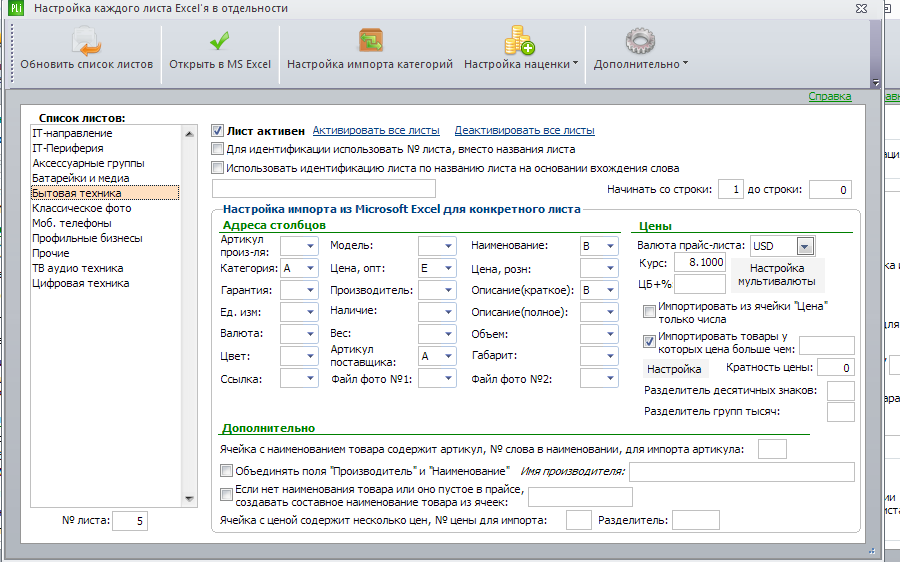
Task: Enable composite product name creation checkbox
Action: pos(226,494)
